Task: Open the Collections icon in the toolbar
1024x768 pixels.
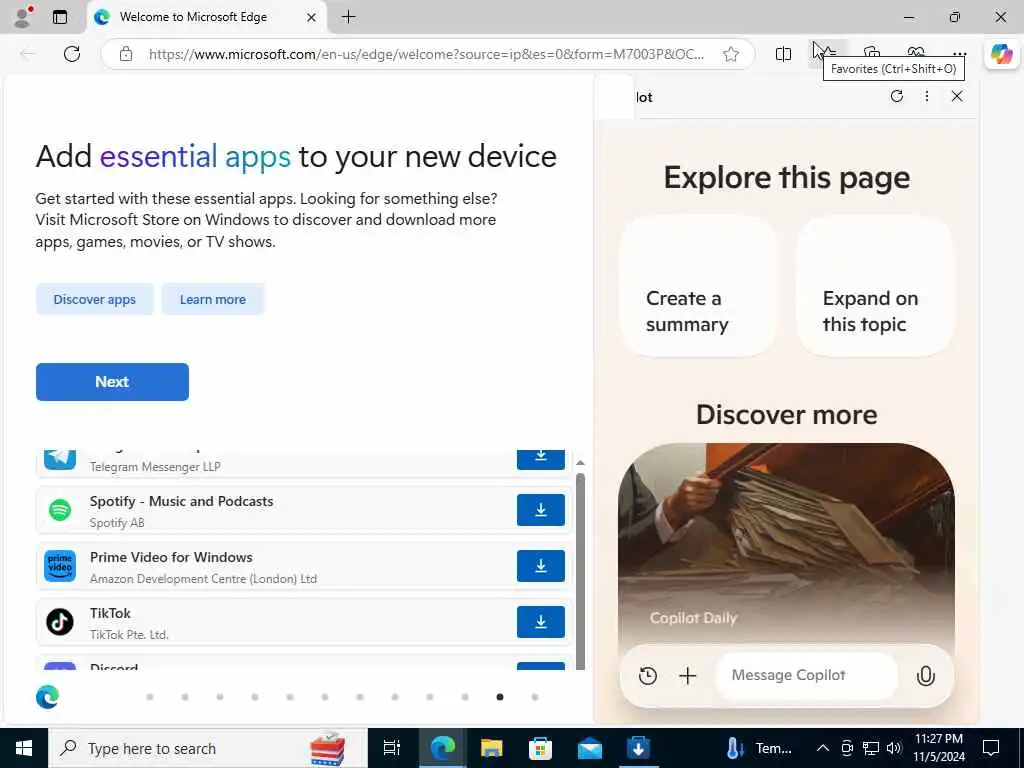Action: 872,52
